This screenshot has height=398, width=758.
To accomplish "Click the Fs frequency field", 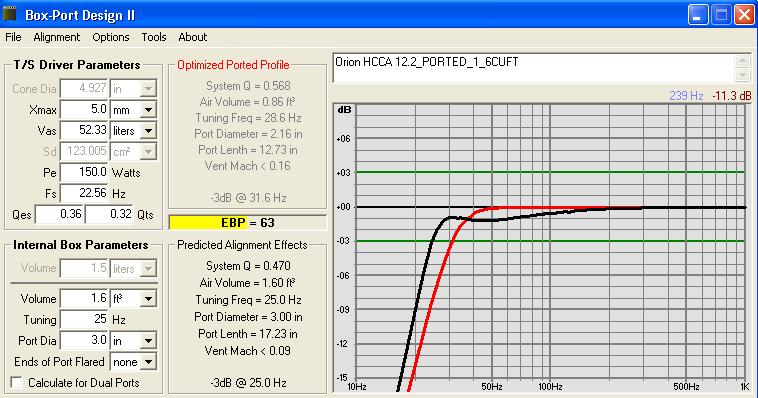I will click(x=85, y=194).
